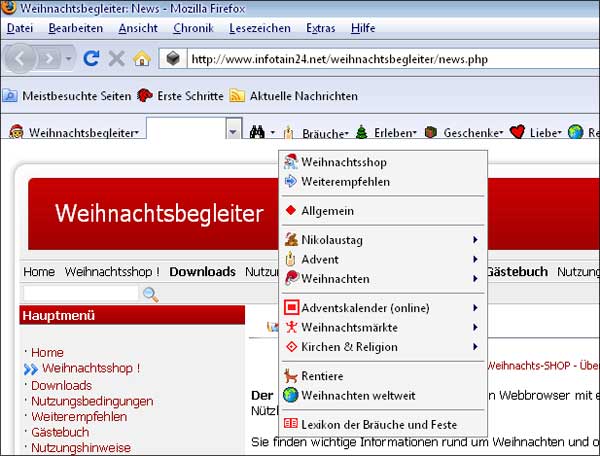This screenshot has width=600, height=456.
Task: Select Rentiere from the dropdown menu
Action: tap(321, 376)
